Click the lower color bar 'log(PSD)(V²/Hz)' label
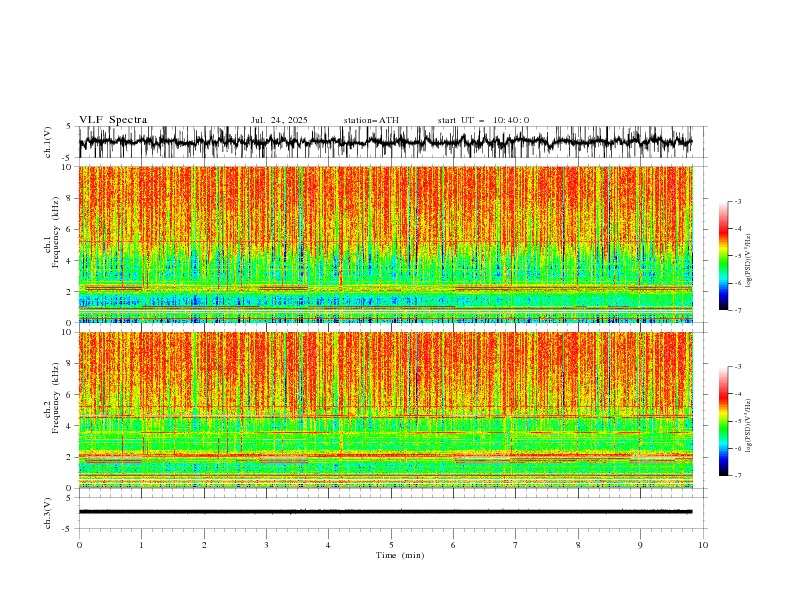792x612 pixels. click(x=748, y=425)
